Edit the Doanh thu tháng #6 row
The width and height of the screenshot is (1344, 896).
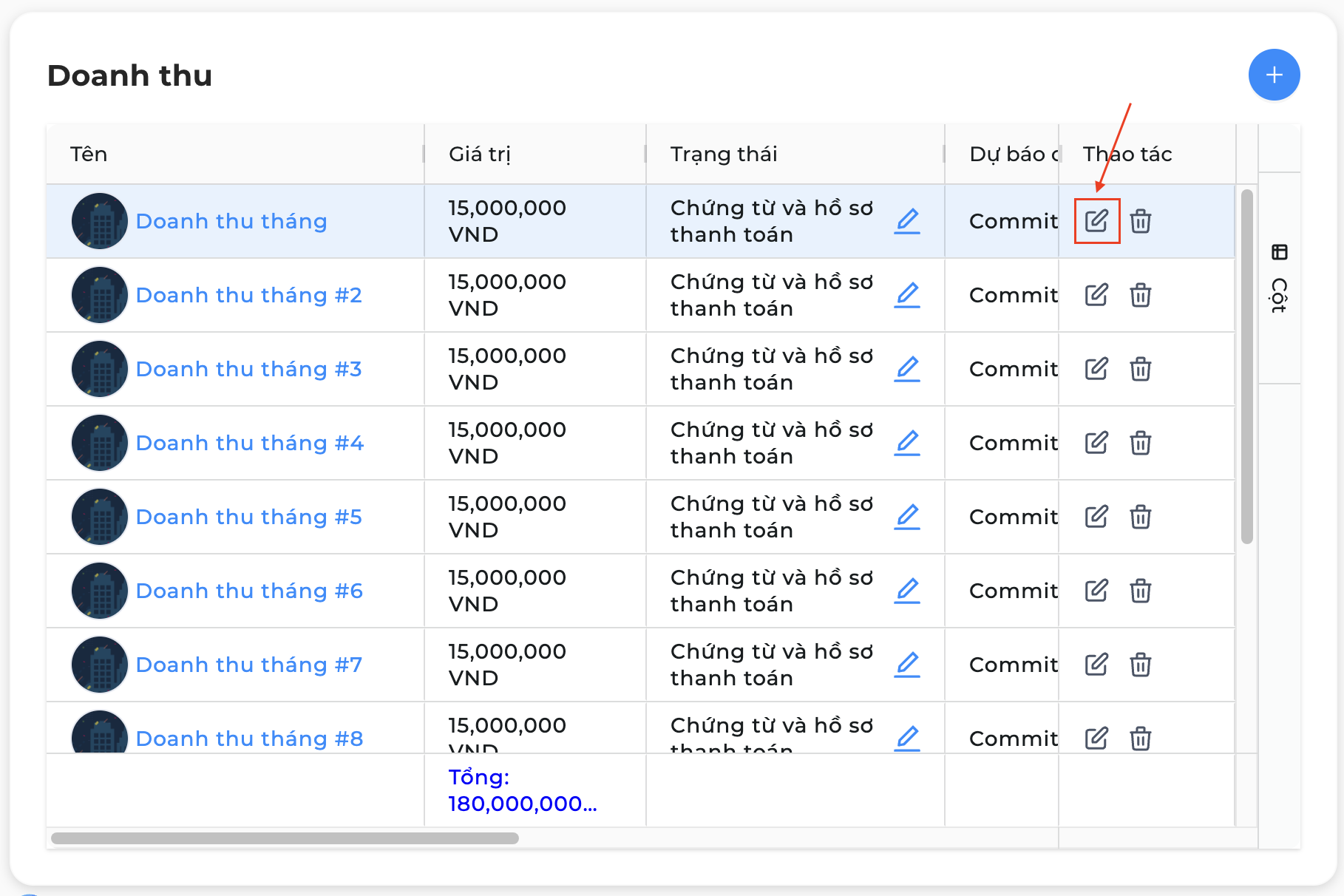(x=1096, y=591)
